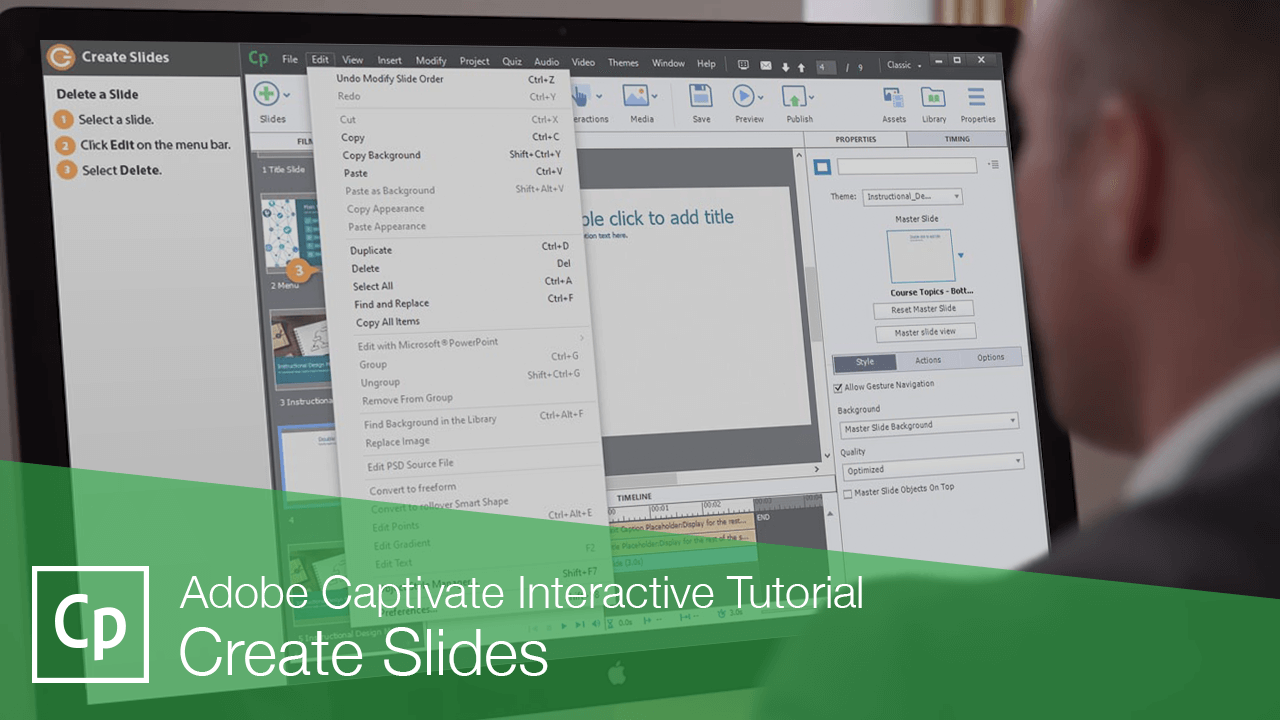This screenshot has width=1280, height=720.
Task: Select the Actions tab
Action: (x=927, y=360)
